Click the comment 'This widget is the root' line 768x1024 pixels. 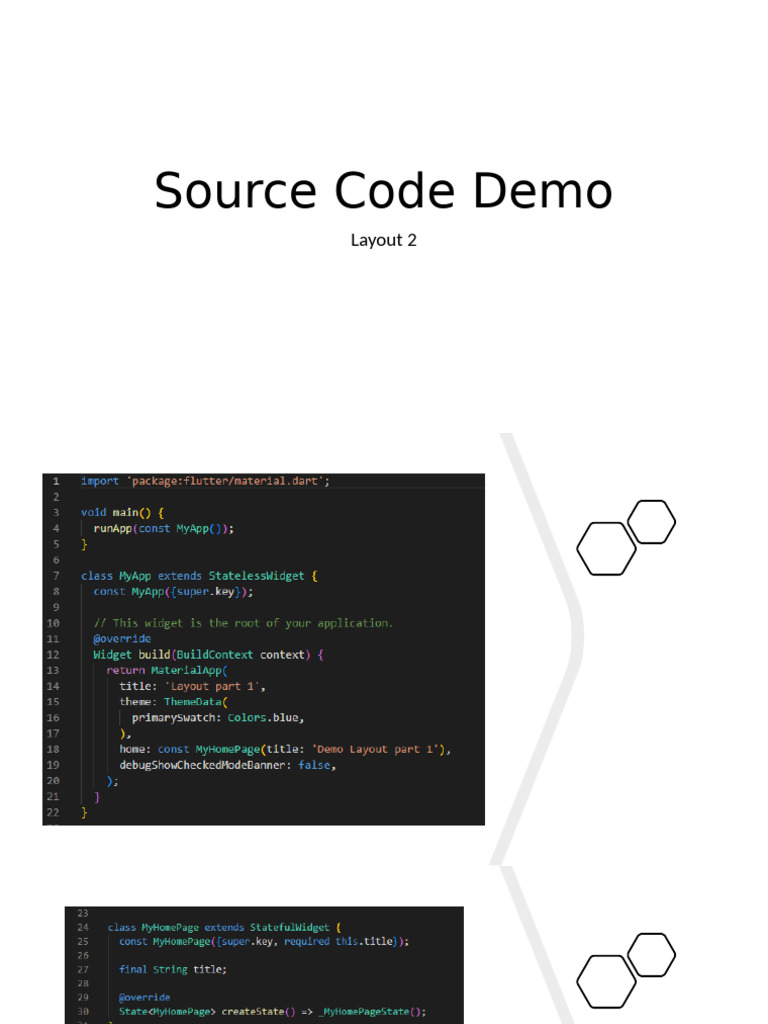(x=243, y=623)
